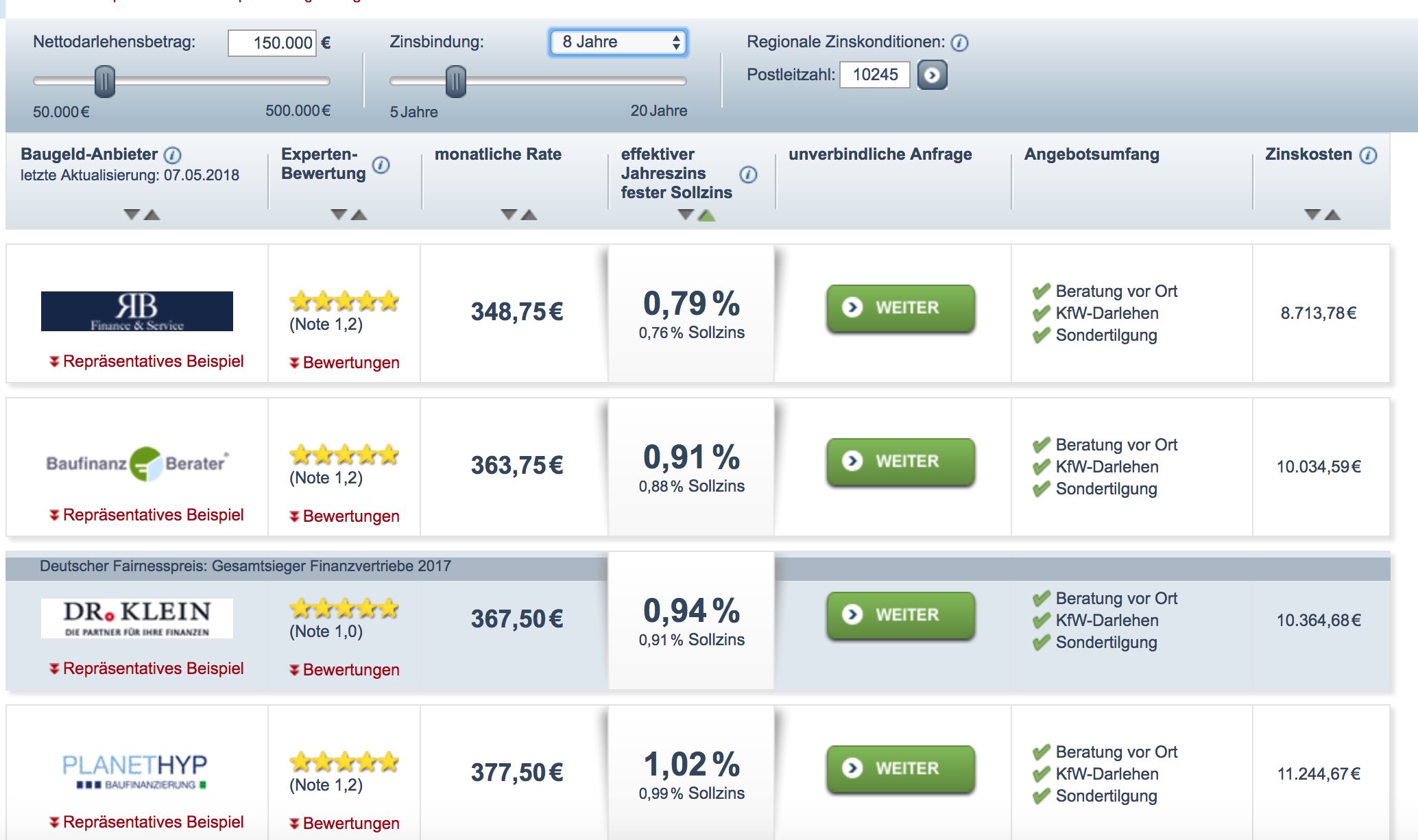Click the unverbindliche Anfrage column header
Screen dimensions: 1418x840
880,154
